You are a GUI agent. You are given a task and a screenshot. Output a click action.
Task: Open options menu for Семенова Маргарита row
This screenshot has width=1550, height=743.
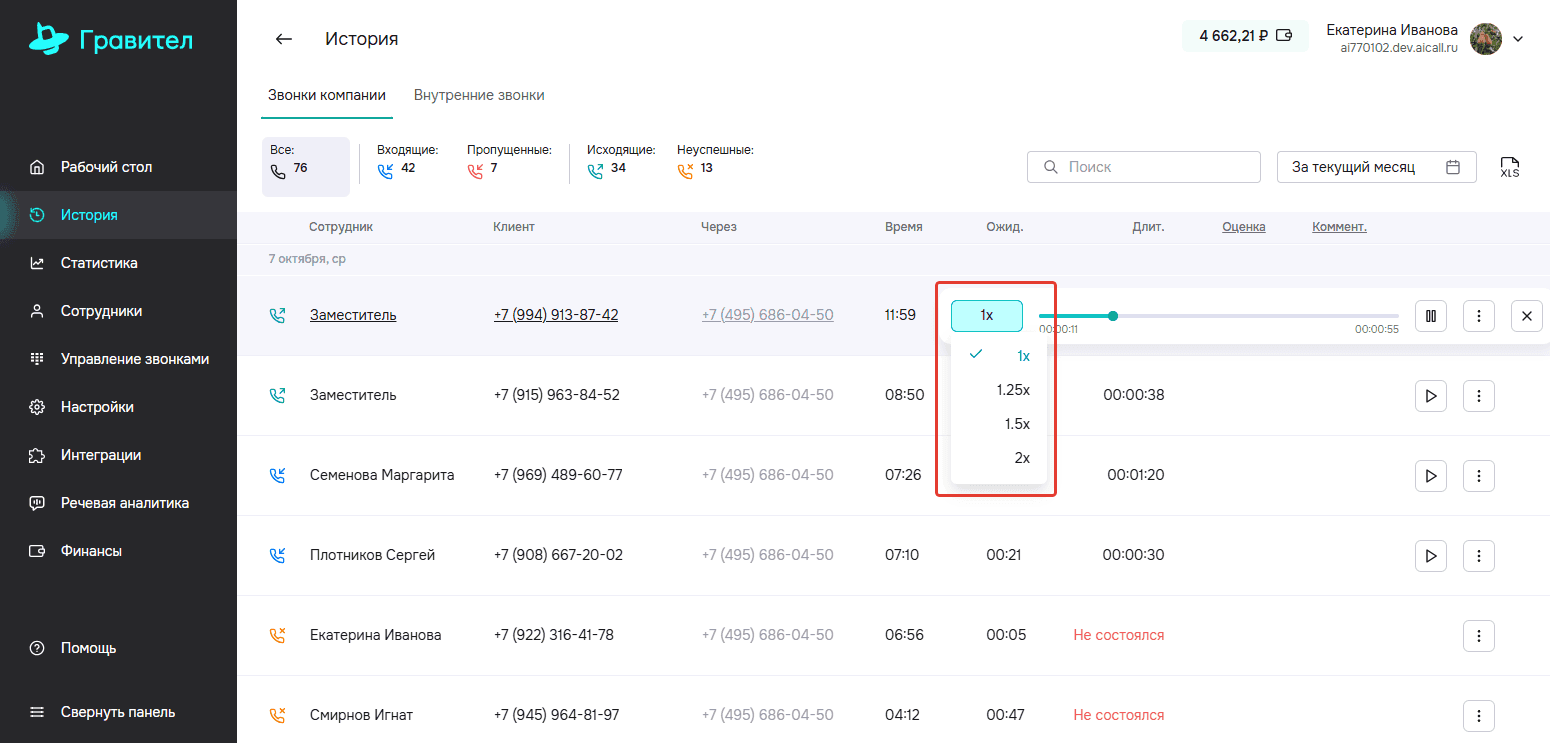click(1478, 475)
